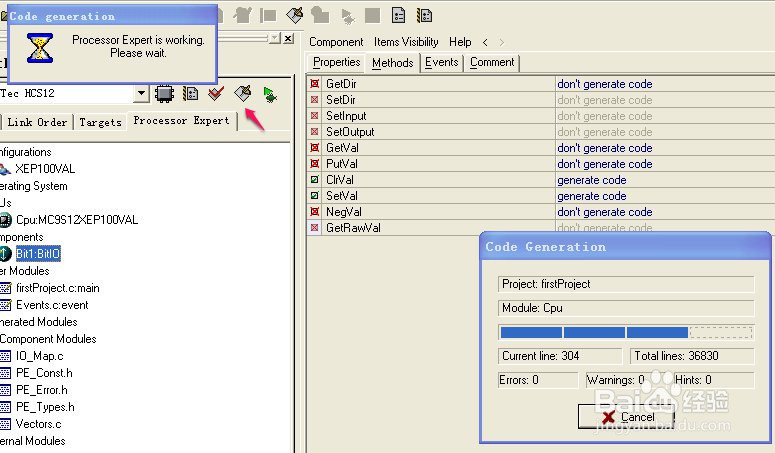
Task: Toggle the GetRawVal method checkbox
Action: tap(314, 228)
